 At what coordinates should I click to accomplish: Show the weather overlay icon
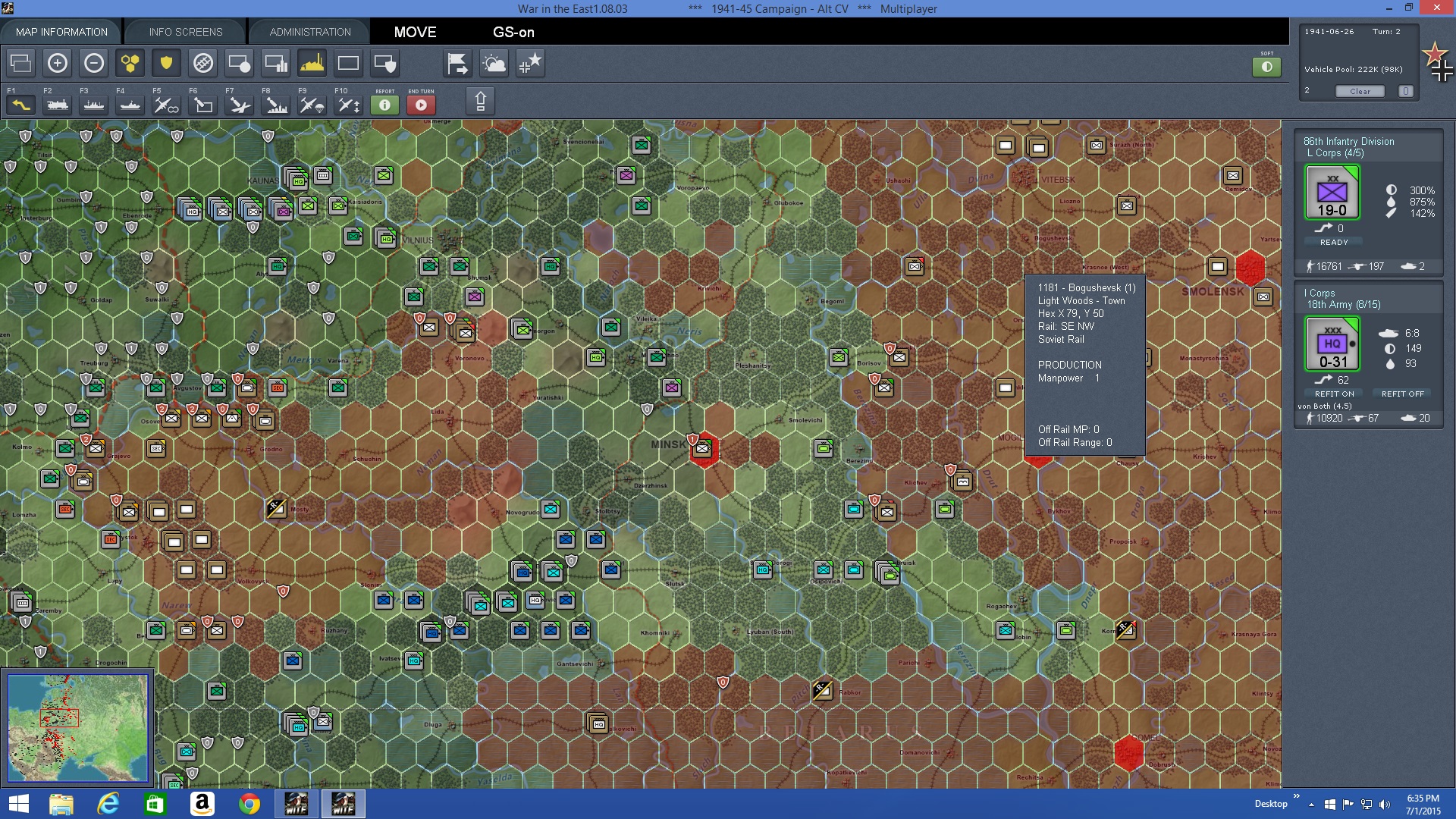pyautogui.click(x=494, y=63)
